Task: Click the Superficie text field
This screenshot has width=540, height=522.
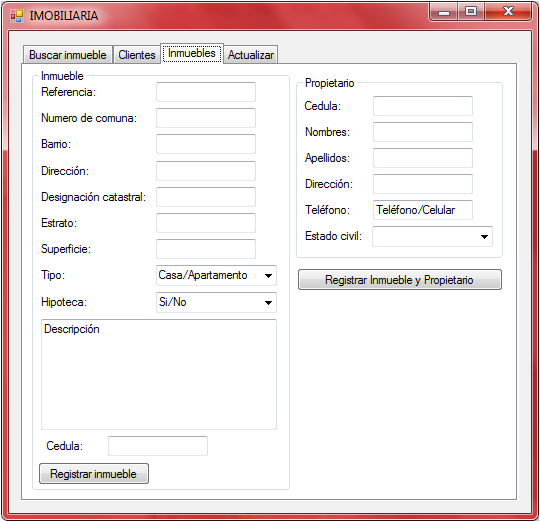Action: click(206, 249)
